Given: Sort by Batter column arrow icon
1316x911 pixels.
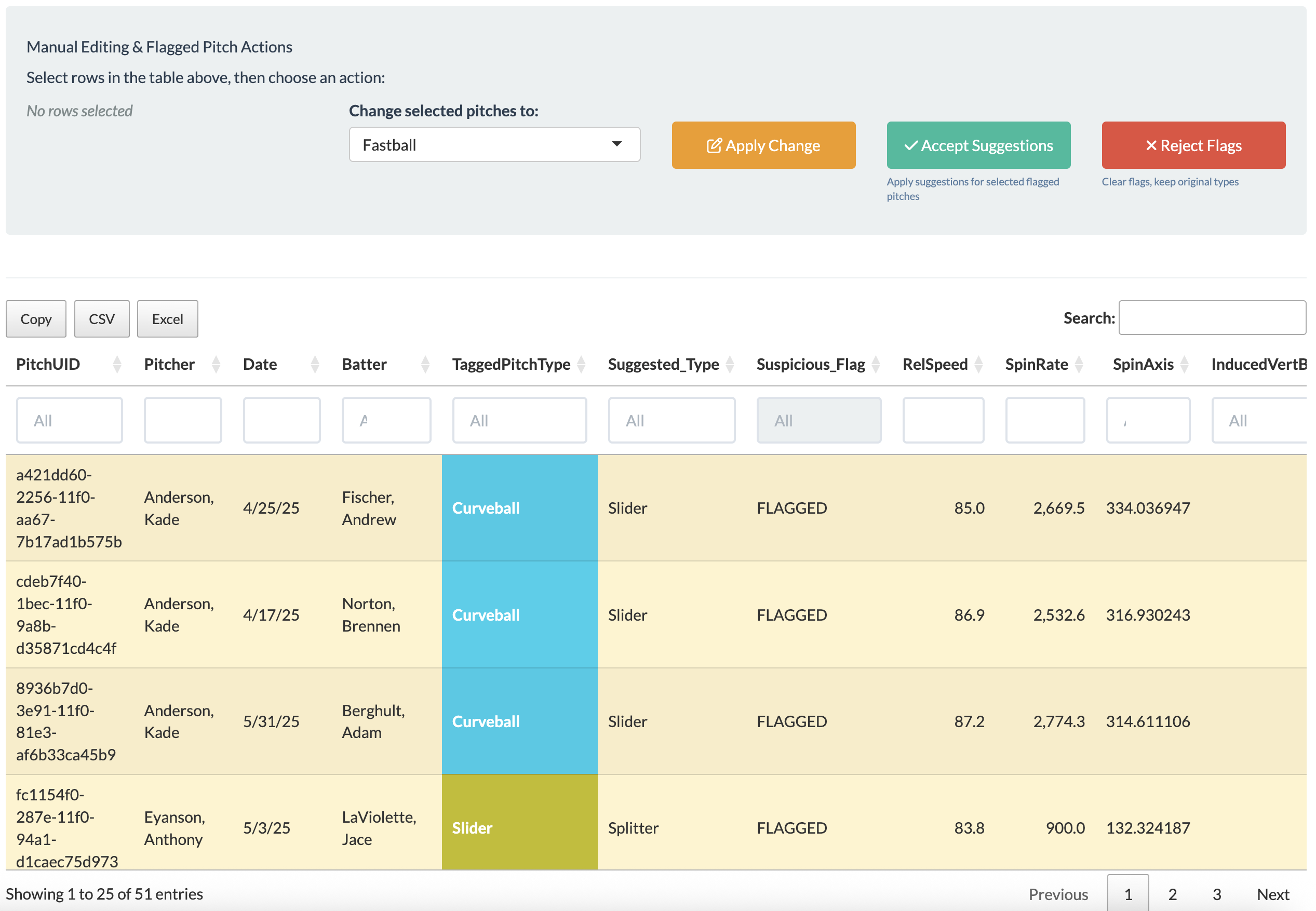Looking at the screenshot, I should pos(425,364).
